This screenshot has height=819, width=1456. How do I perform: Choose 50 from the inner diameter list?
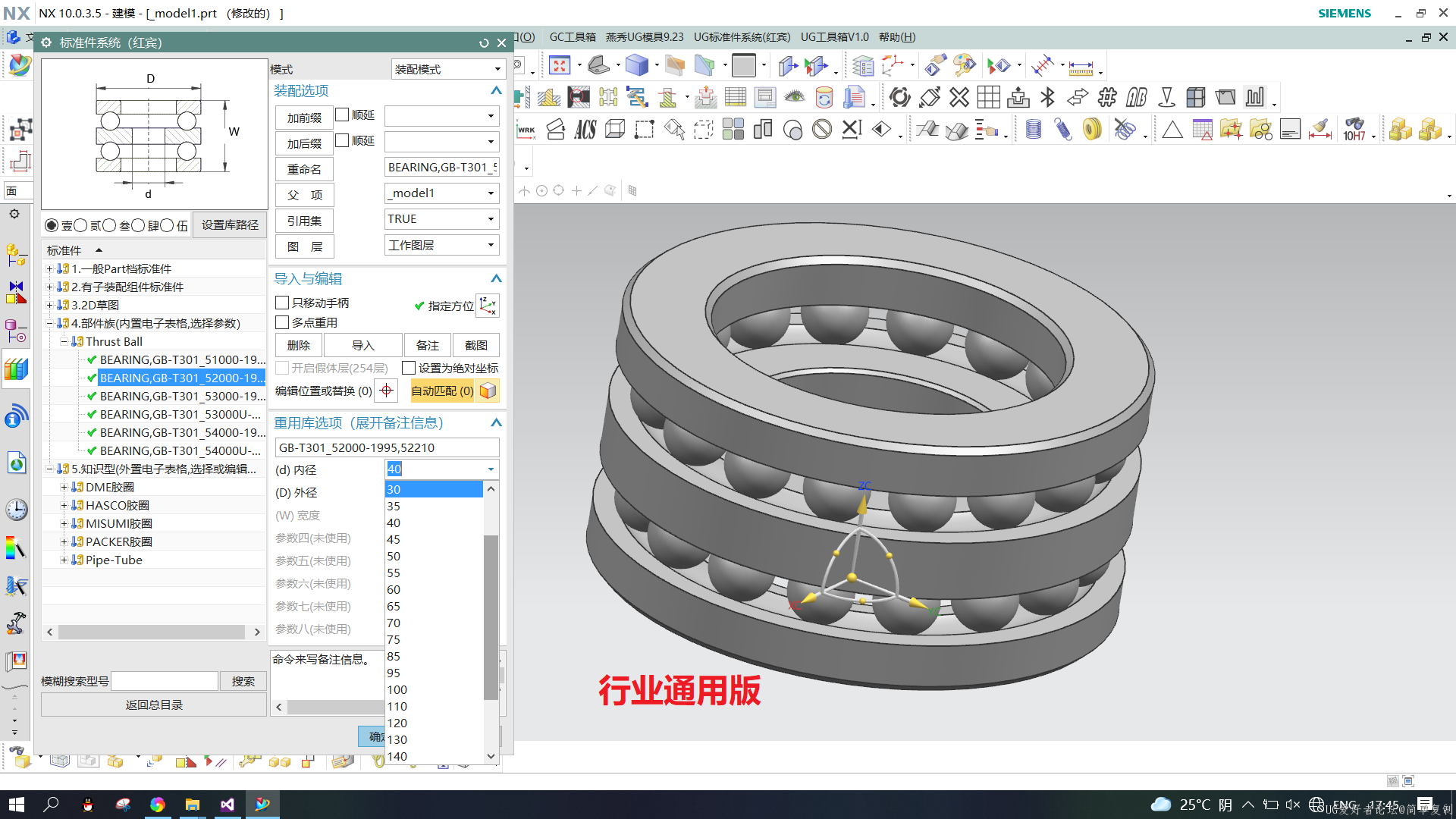click(x=434, y=556)
